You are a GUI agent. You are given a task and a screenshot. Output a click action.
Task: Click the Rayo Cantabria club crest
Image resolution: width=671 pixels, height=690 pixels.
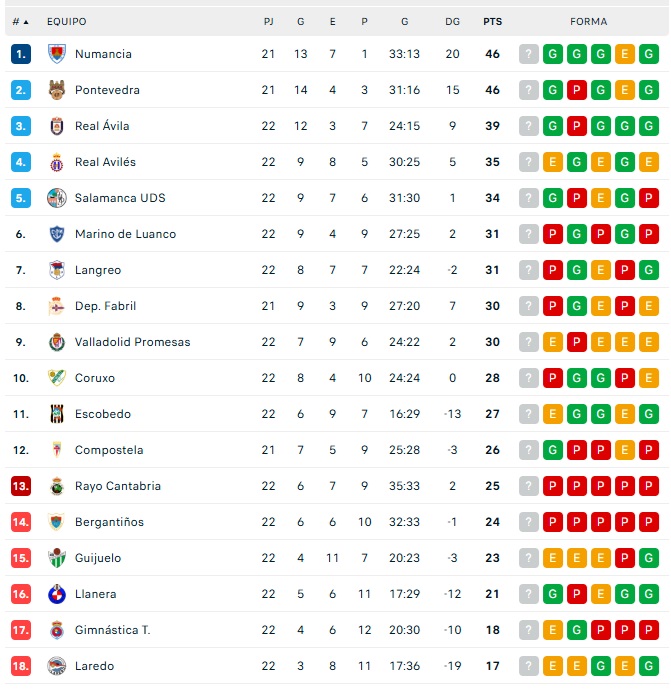(x=57, y=486)
